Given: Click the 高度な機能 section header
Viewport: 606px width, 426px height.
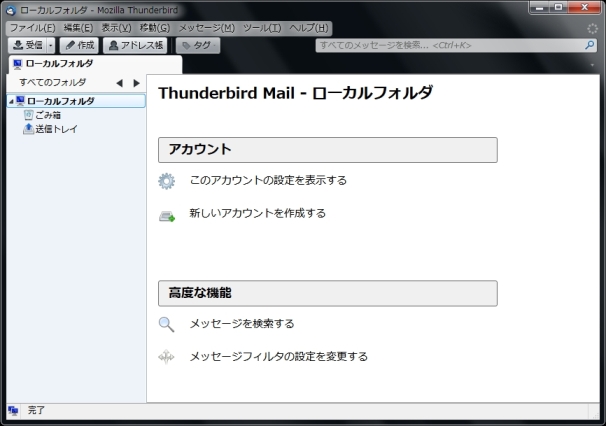Looking at the screenshot, I should [328, 293].
